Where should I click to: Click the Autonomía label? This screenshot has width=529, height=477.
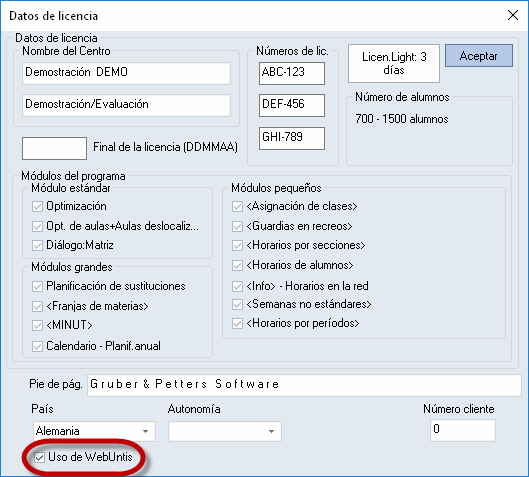point(194,409)
